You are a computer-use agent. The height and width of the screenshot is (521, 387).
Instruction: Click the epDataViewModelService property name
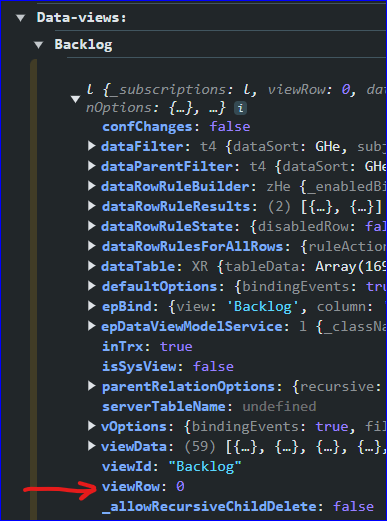pyautogui.click(x=192, y=327)
